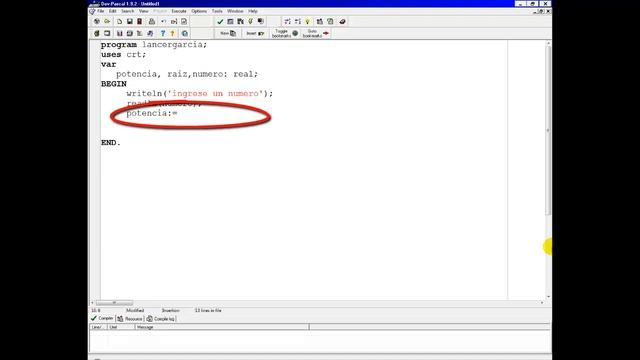Click the red book icon in the top toolbar
This screenshot has height=360, width=640.
(140, 21)
